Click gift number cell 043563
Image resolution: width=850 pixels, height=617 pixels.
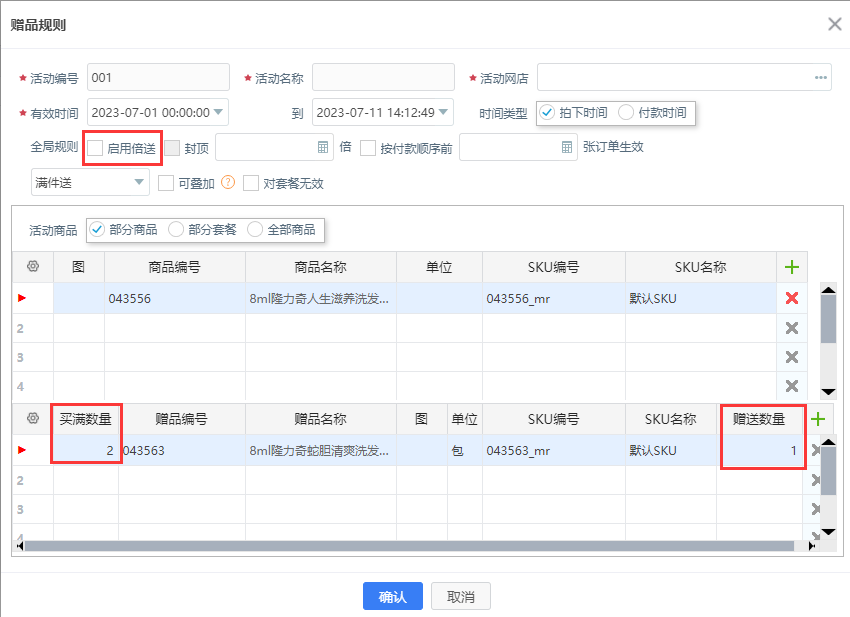(182, 450)
